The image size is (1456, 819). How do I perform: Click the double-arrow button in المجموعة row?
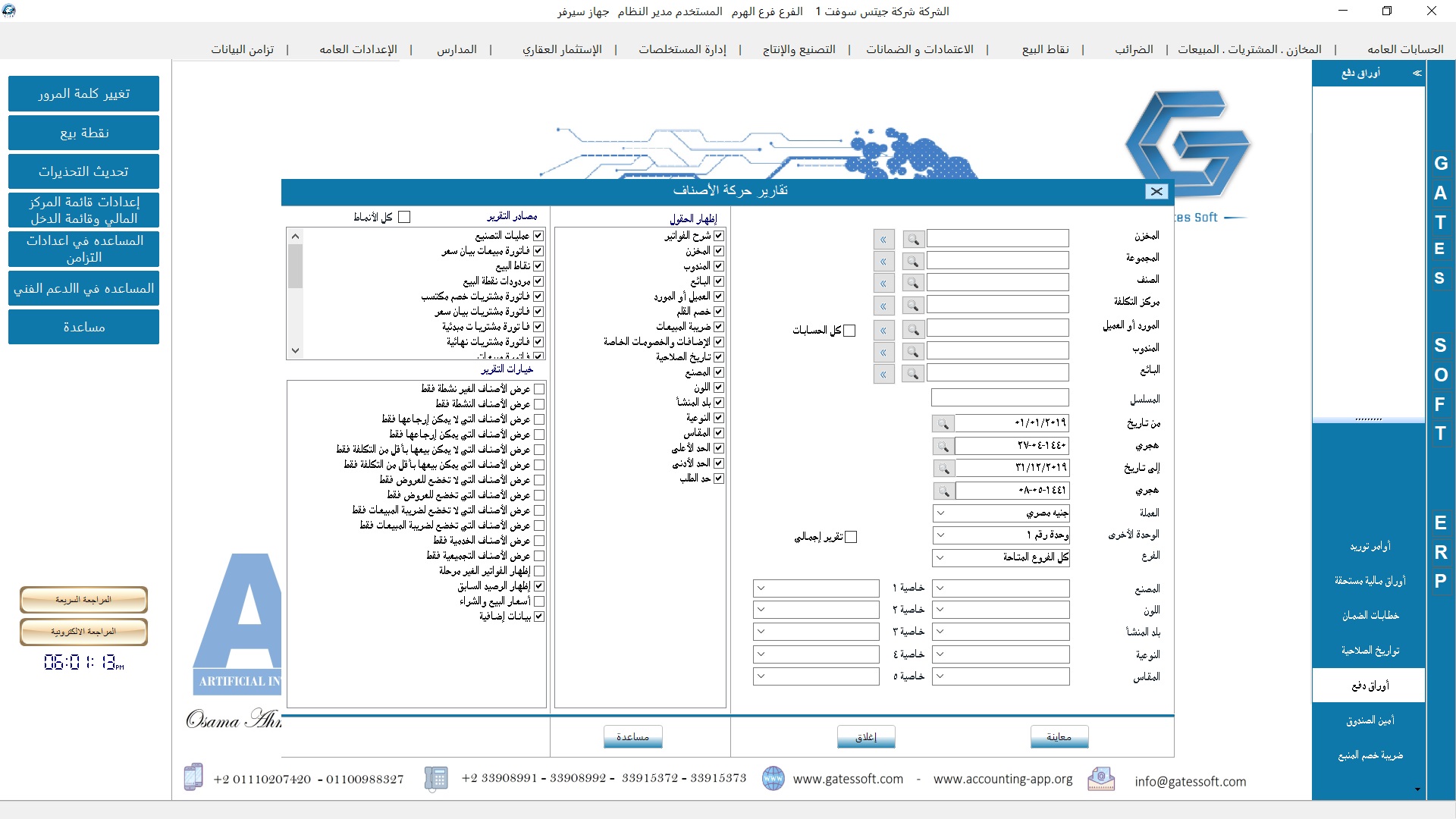(883, 262)
